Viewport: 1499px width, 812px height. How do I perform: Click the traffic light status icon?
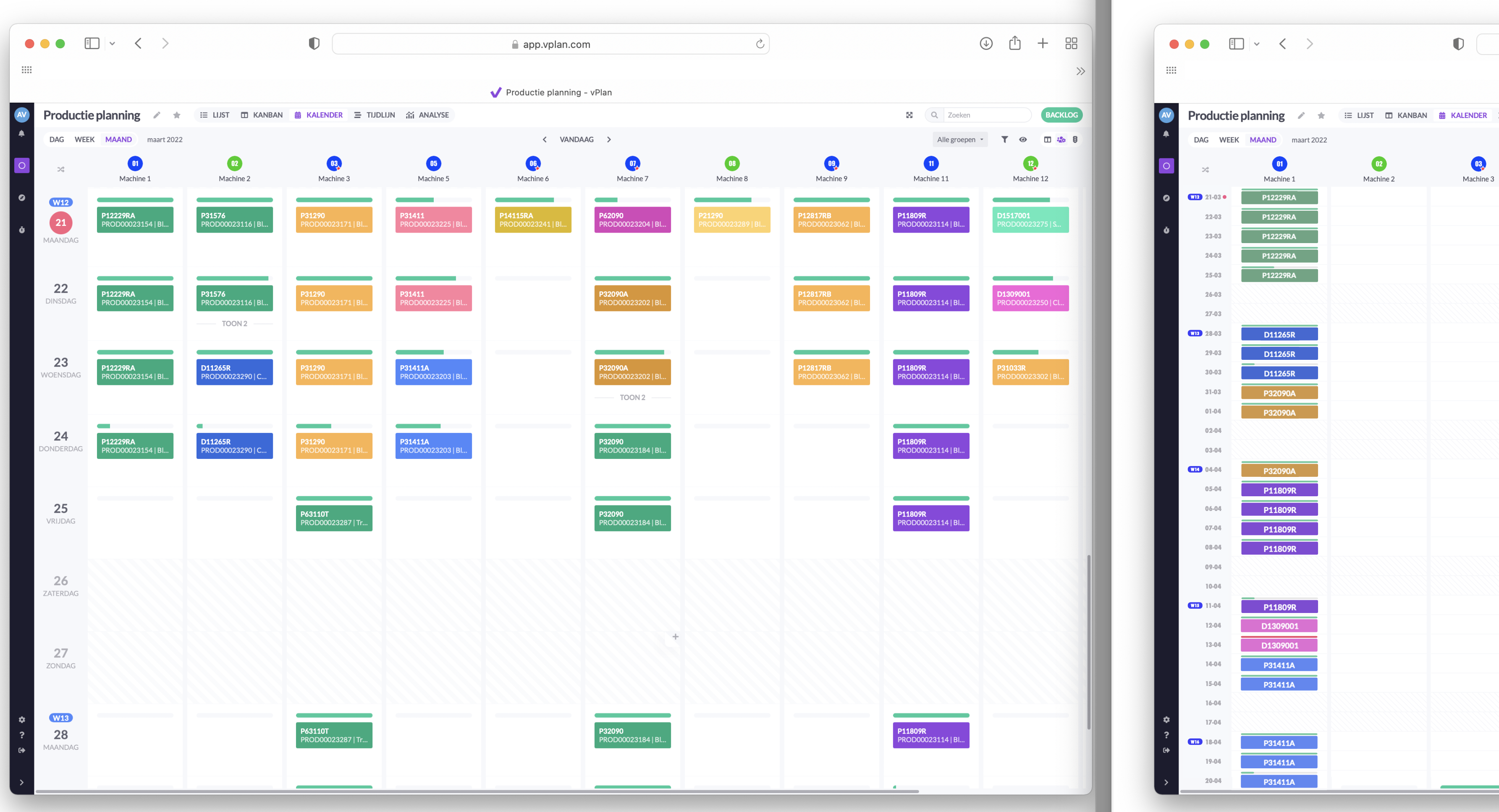1075,139
